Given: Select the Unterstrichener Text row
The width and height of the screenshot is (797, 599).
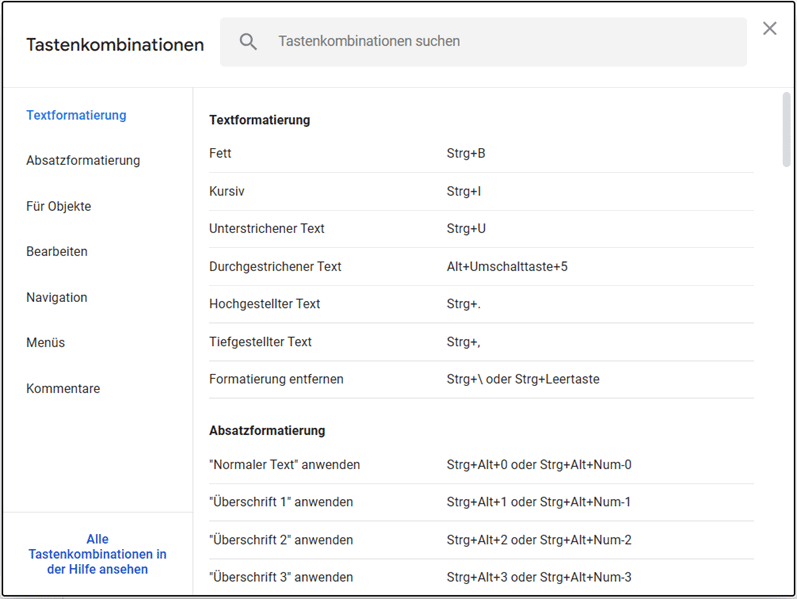Looking at the screenshot, I should coord(481,229).
